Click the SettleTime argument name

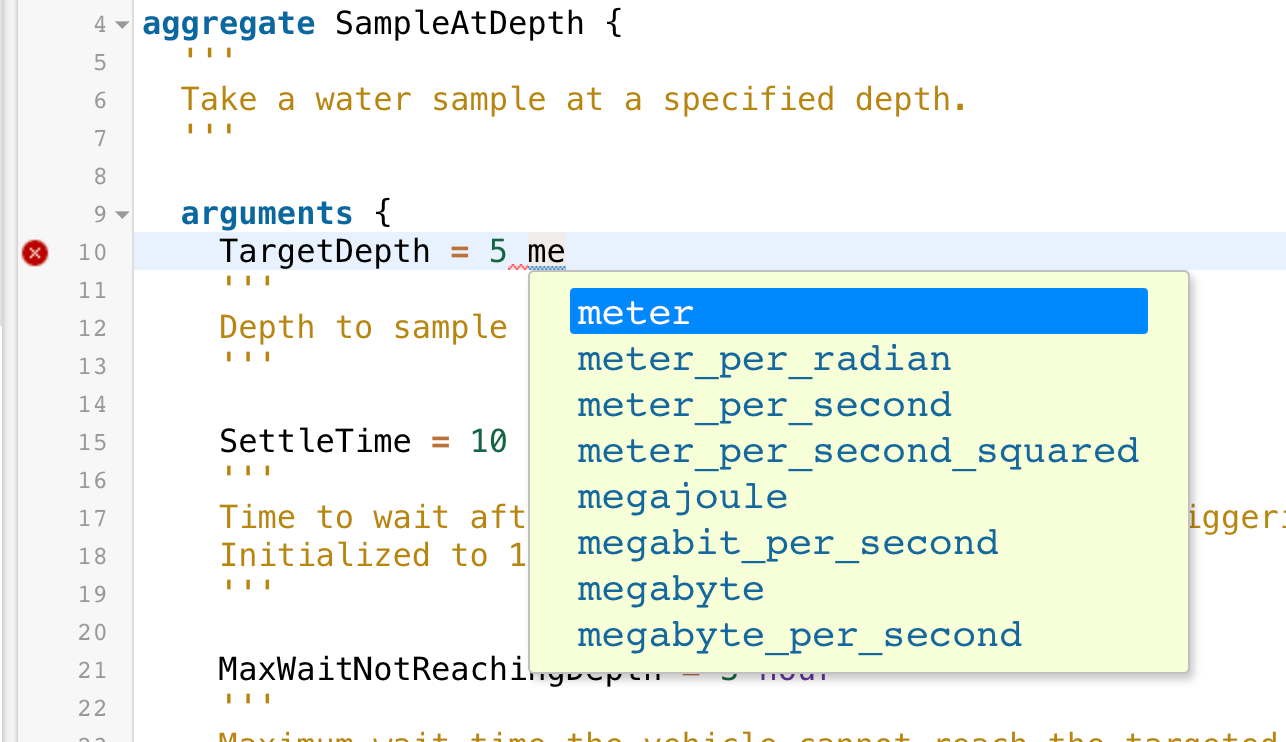[315, 441]
